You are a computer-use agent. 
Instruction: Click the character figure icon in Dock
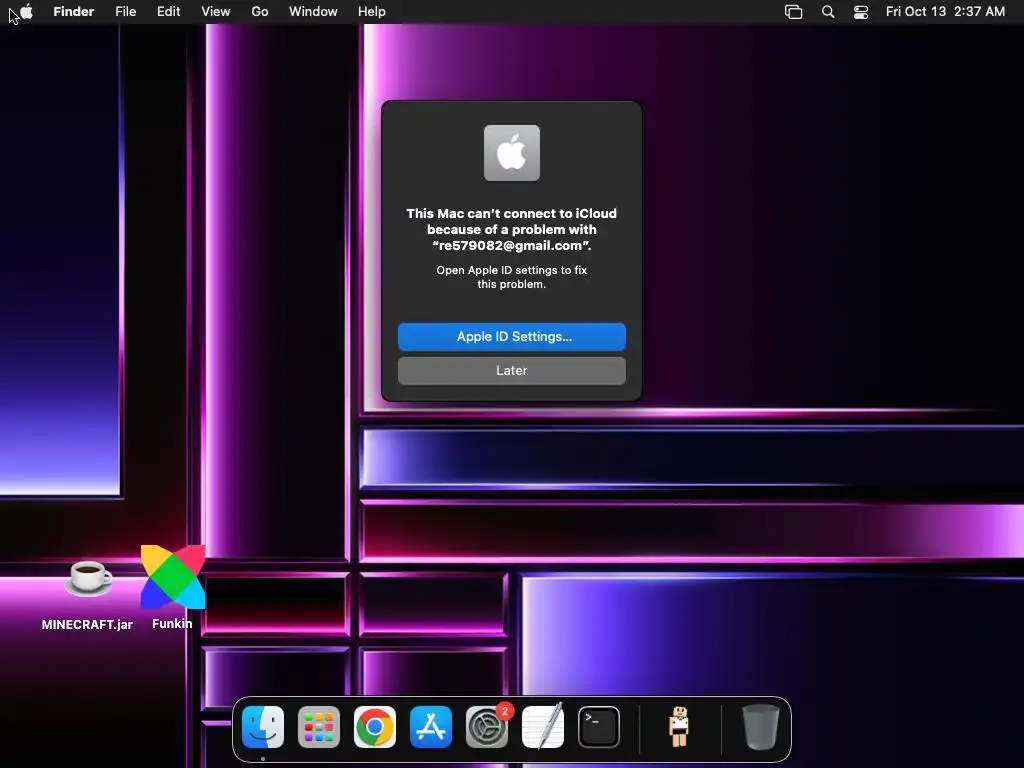pos(679,726)
